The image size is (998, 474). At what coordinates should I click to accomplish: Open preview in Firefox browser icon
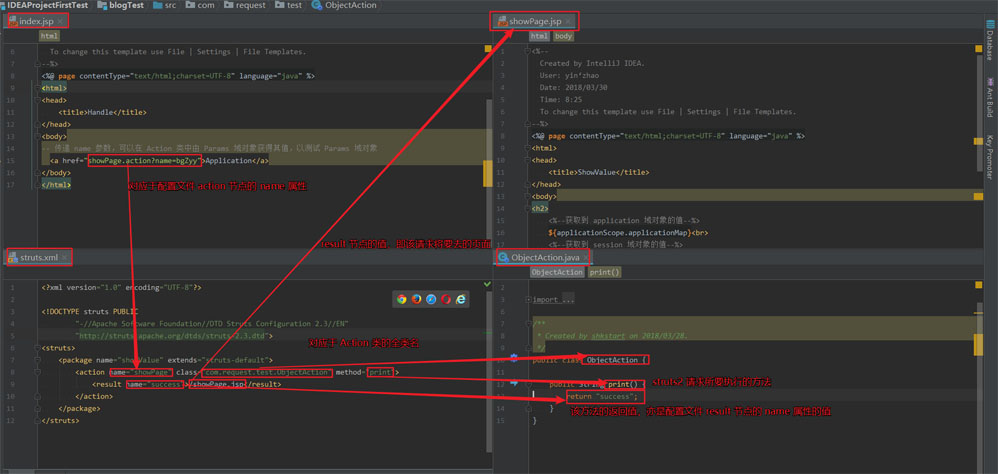click(x=417, y=299)
